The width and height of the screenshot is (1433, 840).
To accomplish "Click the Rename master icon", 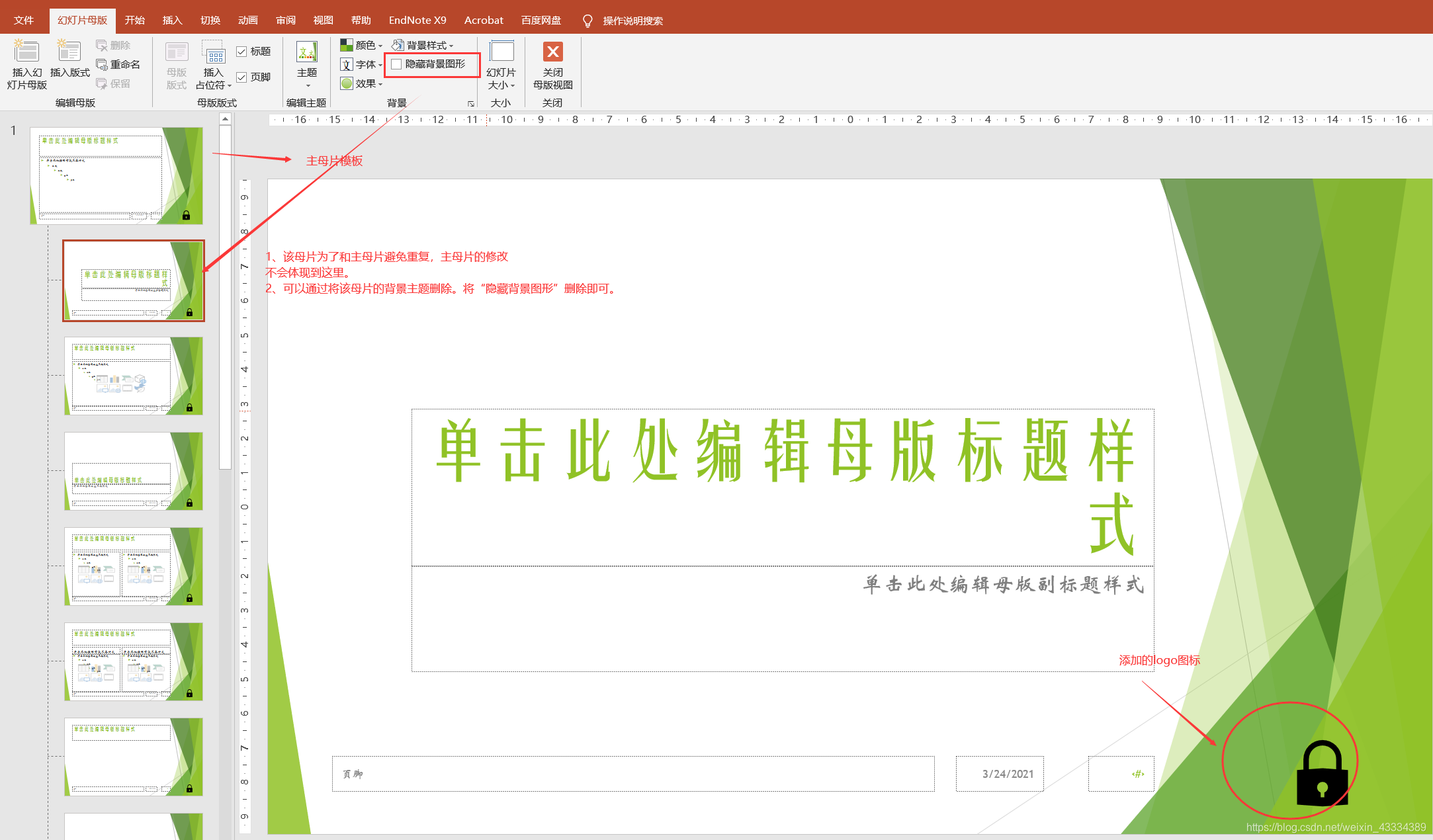I will 103,64.
